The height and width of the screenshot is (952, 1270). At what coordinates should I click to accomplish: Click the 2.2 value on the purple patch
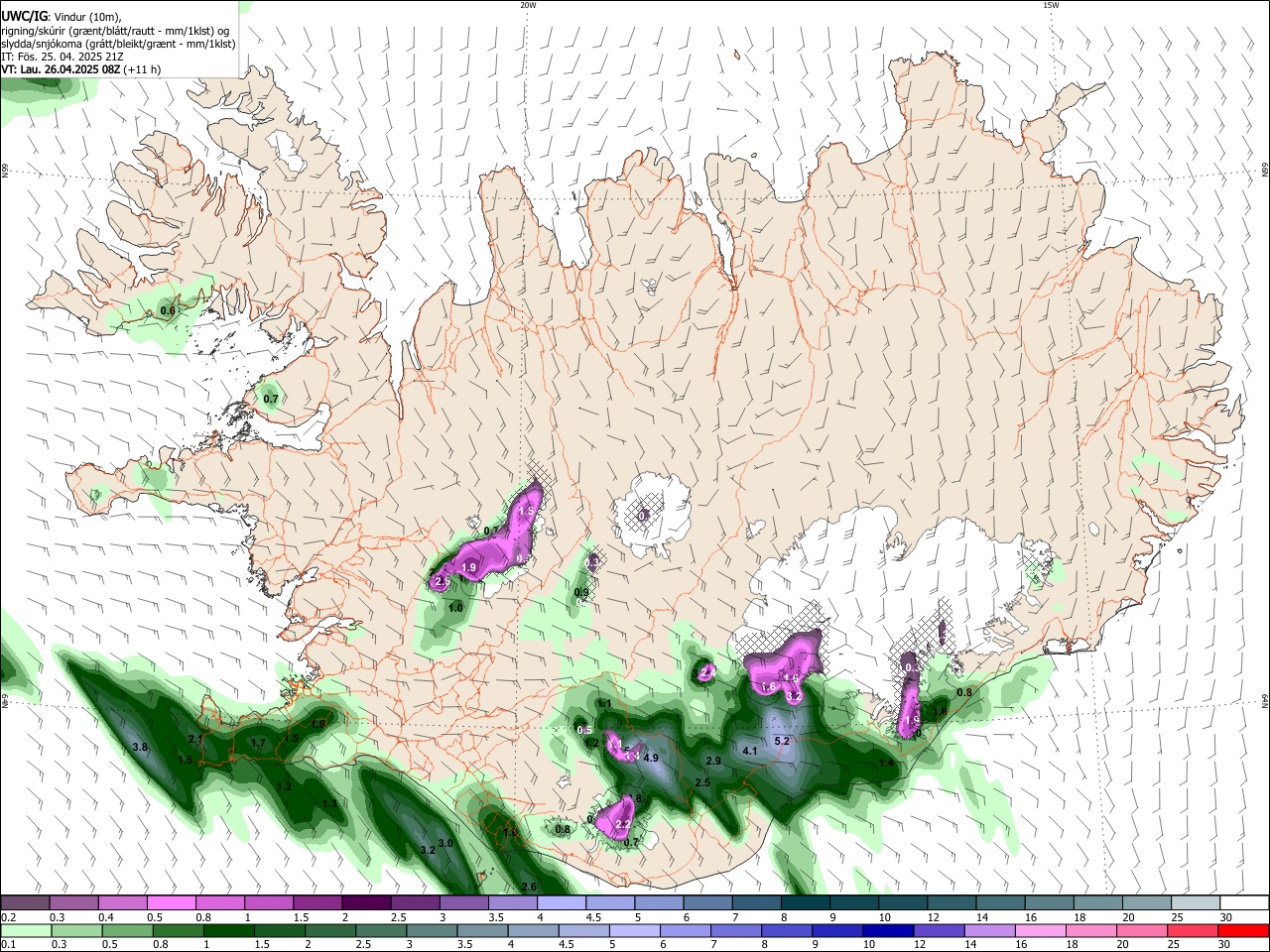[x=623, y=824]
